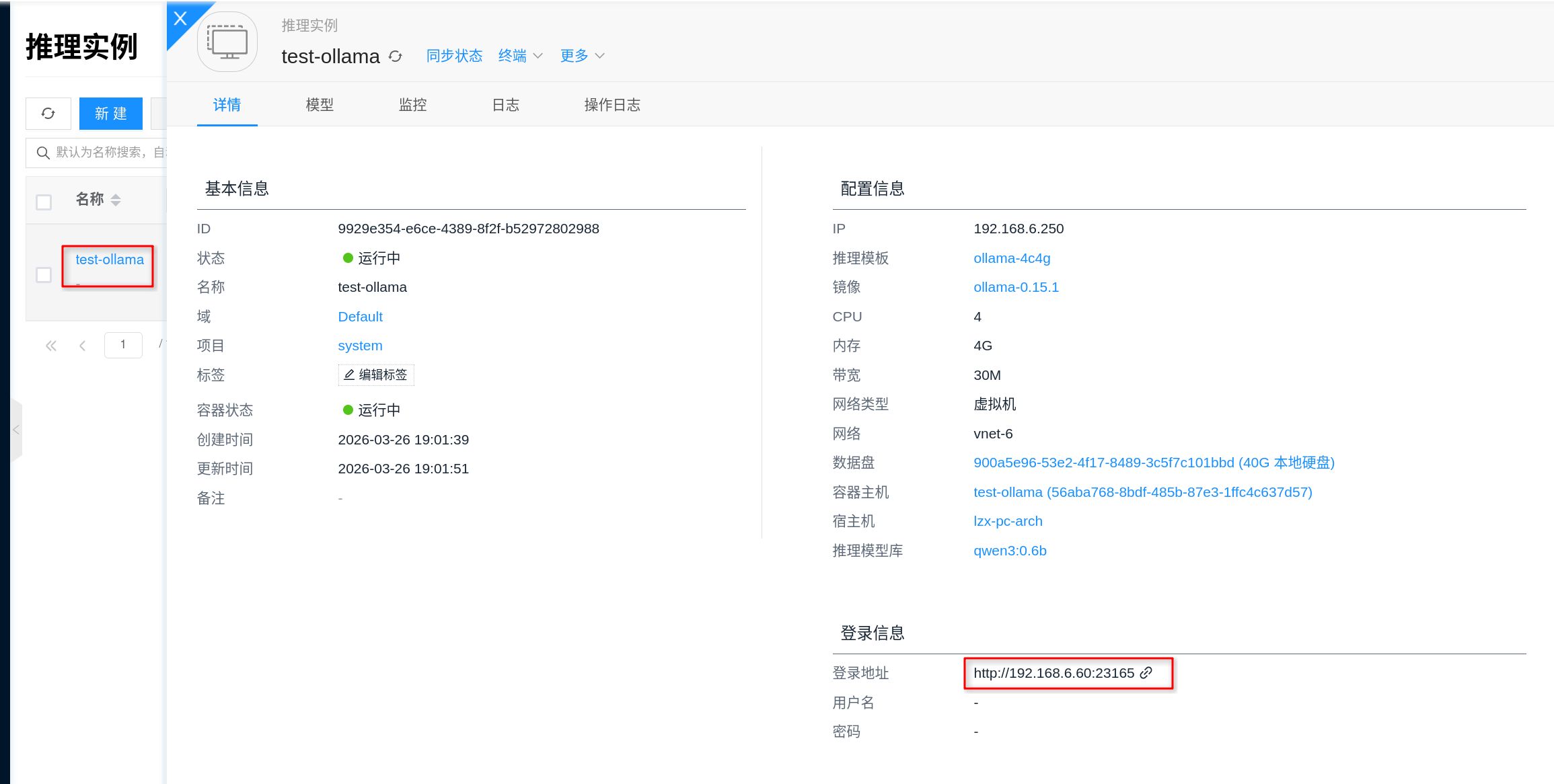
Task: Click the previous page arrow
Action: (83, 346)
